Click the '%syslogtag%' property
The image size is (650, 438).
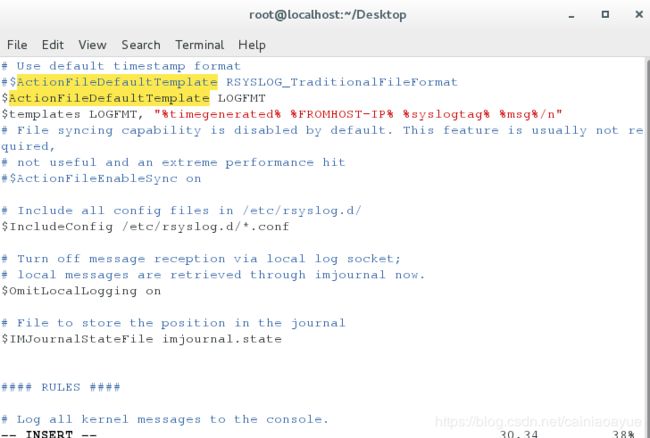coord(446,114)
